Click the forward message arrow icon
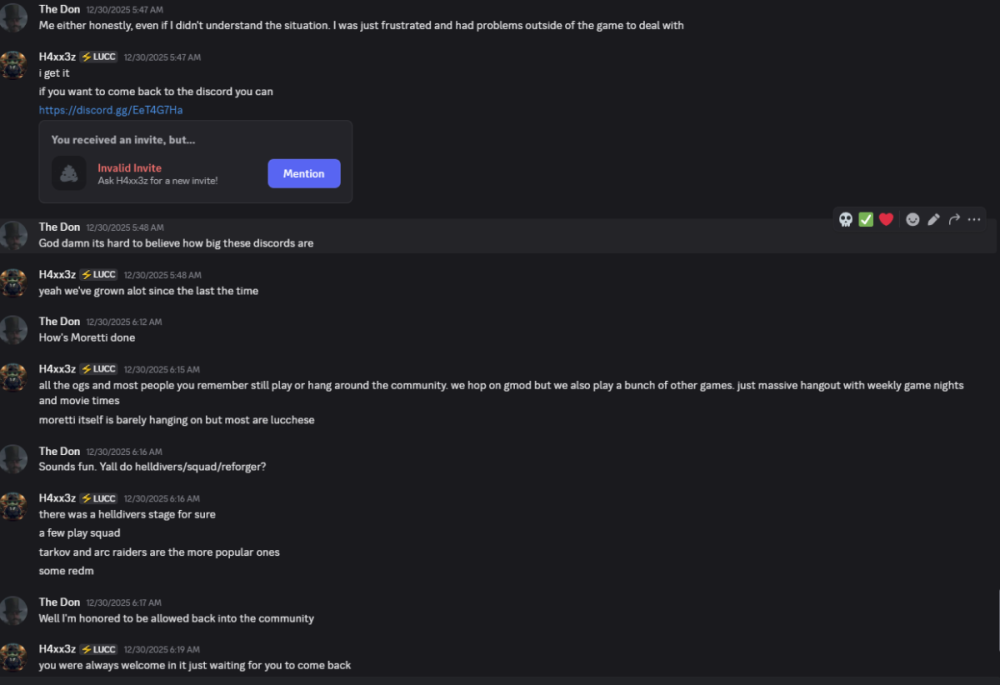The image size is (1000, 685). tap(954, 219)
